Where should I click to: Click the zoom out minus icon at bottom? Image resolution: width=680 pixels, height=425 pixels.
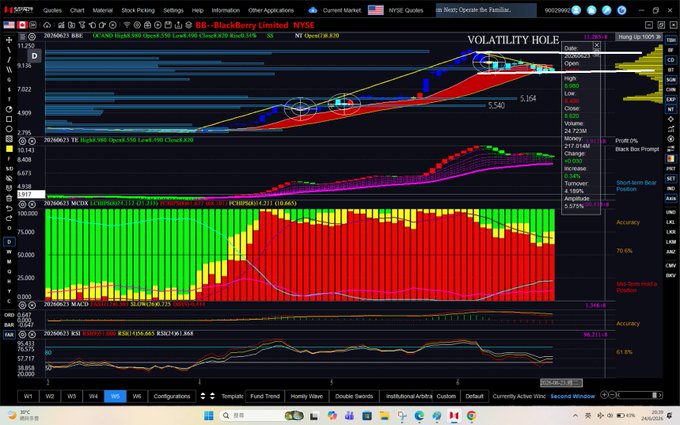[612, 395]
